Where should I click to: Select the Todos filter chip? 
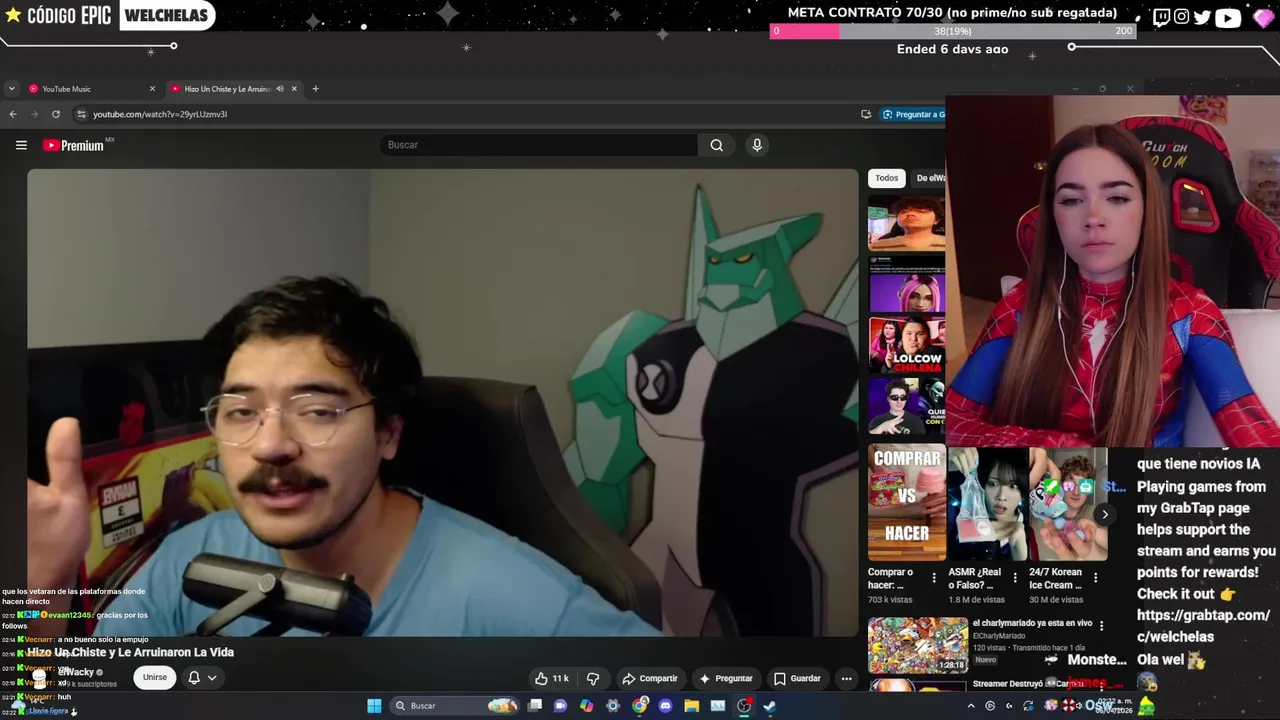pyautogui.click(x=887, y=178)
